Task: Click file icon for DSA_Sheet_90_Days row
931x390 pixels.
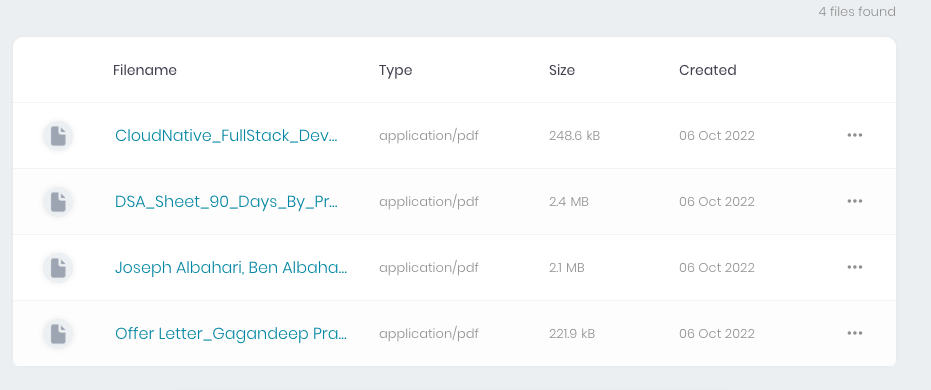Action: point(58,202)
